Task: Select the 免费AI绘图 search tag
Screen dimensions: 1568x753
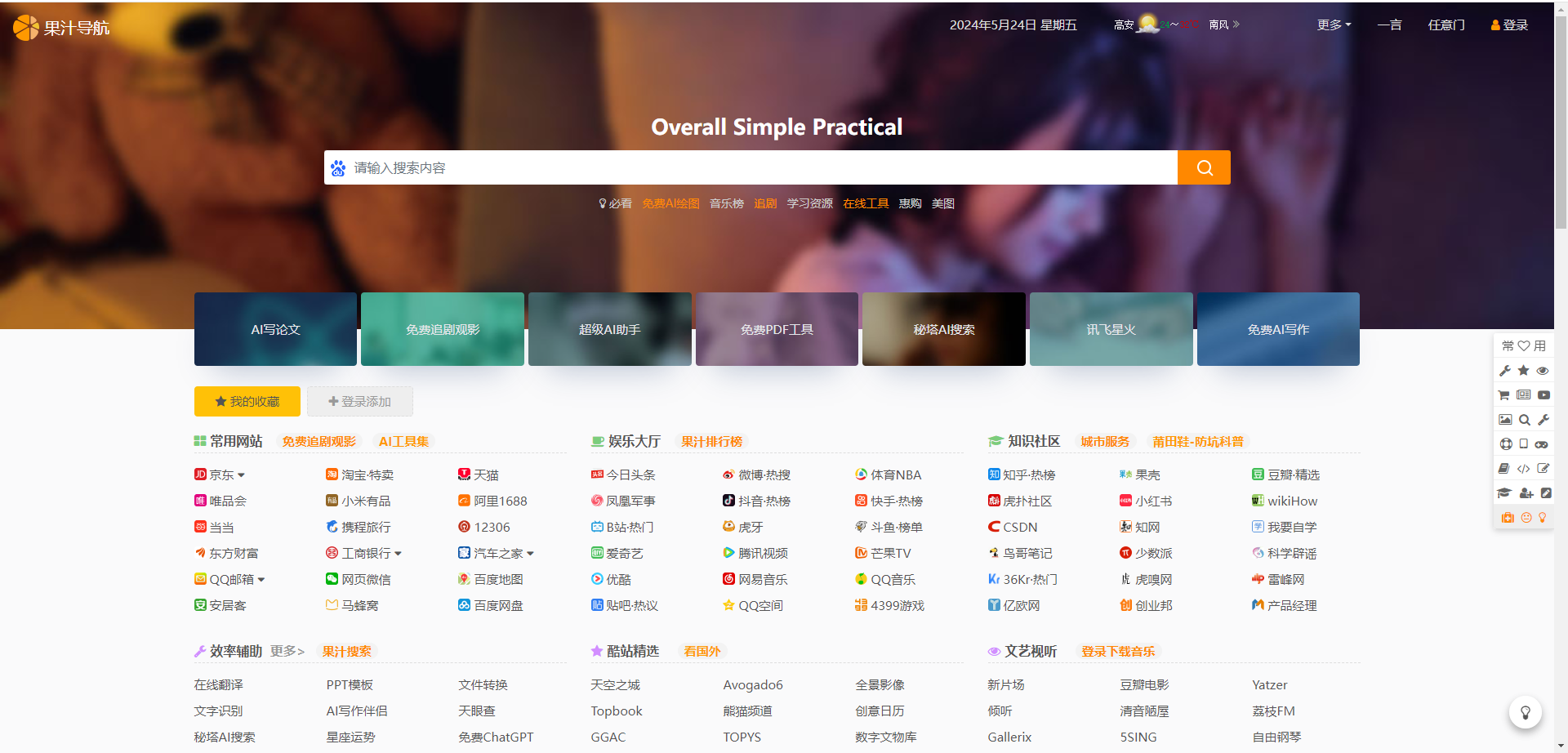Action: 670,204
